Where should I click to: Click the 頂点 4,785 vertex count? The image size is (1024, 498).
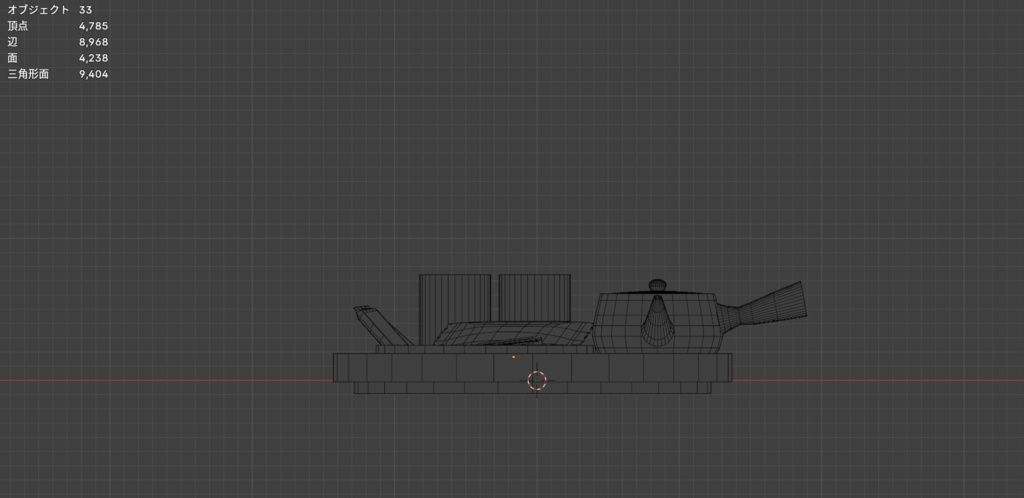(x=57, y=26)
